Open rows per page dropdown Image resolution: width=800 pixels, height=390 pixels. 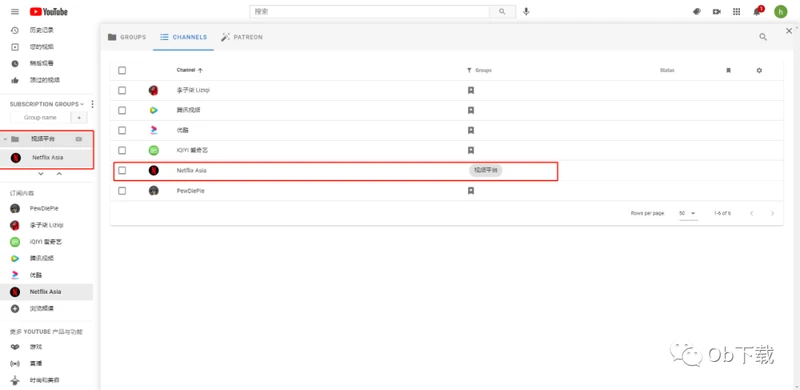[688, 213]
